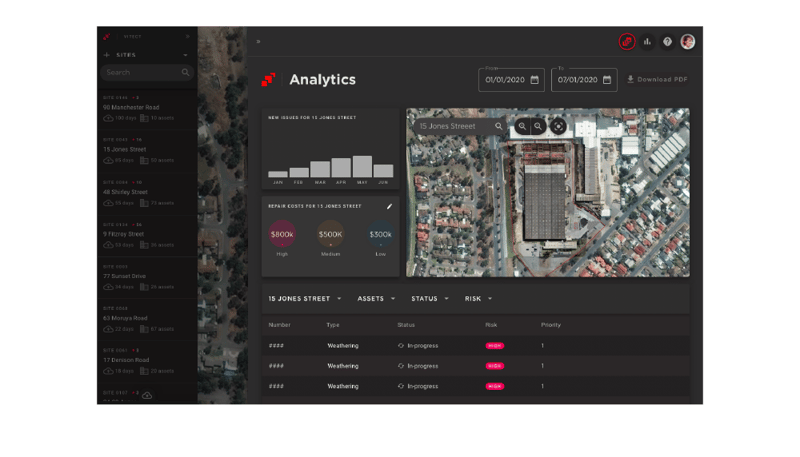Click the From date field 01/01/2020
Screen dimensions: 800x457
(511, 80)
